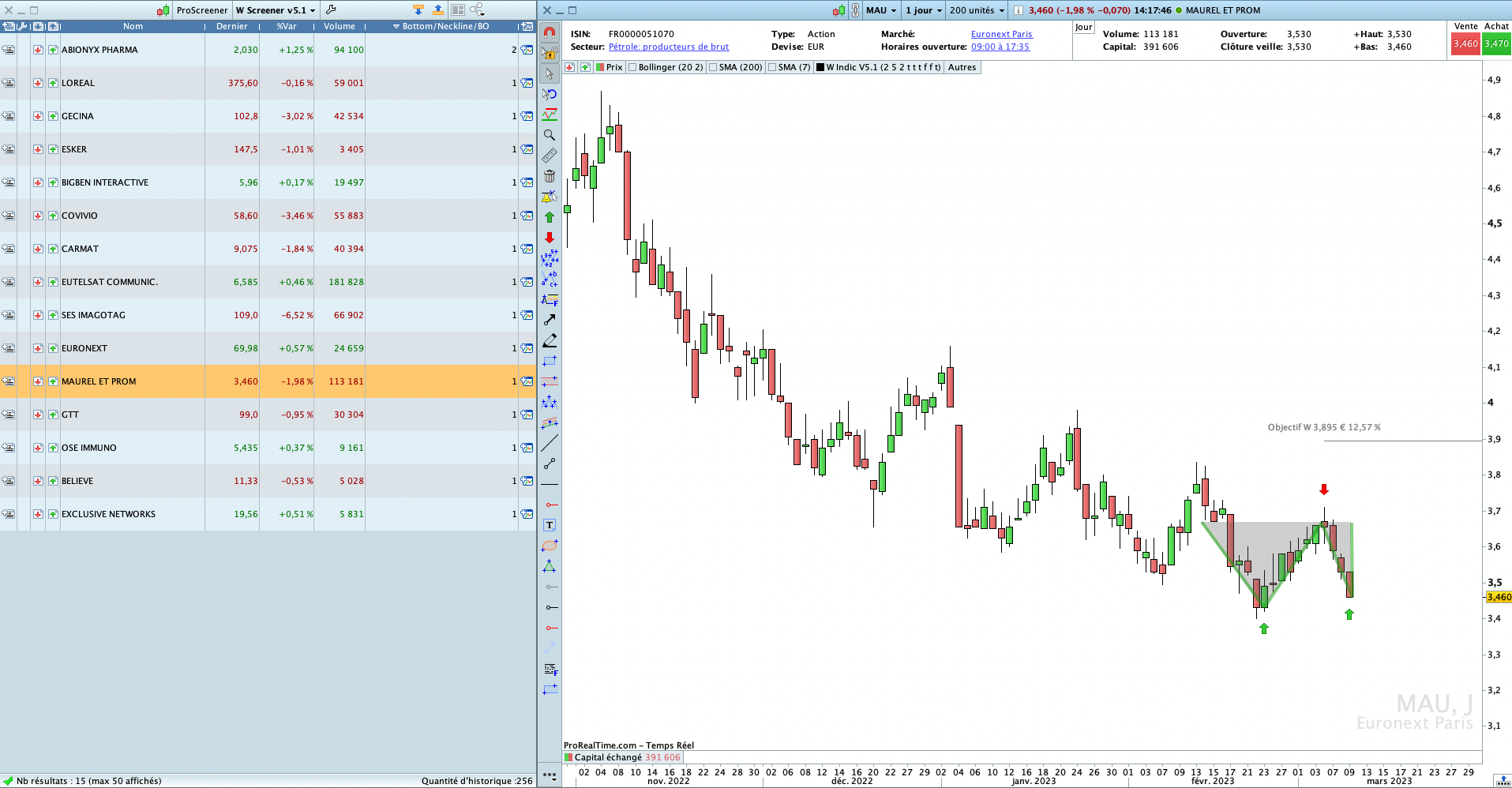
Task: Click the orange upload arrow icon
Action: click(x=438, y=10)
